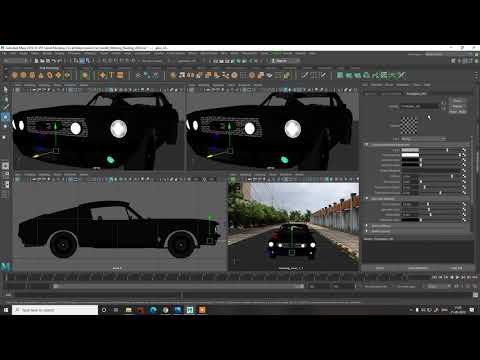This screenshot has width=480, height=360.
Task: Click the Presets button in Attribute Editor
Action: coord(458,106)
